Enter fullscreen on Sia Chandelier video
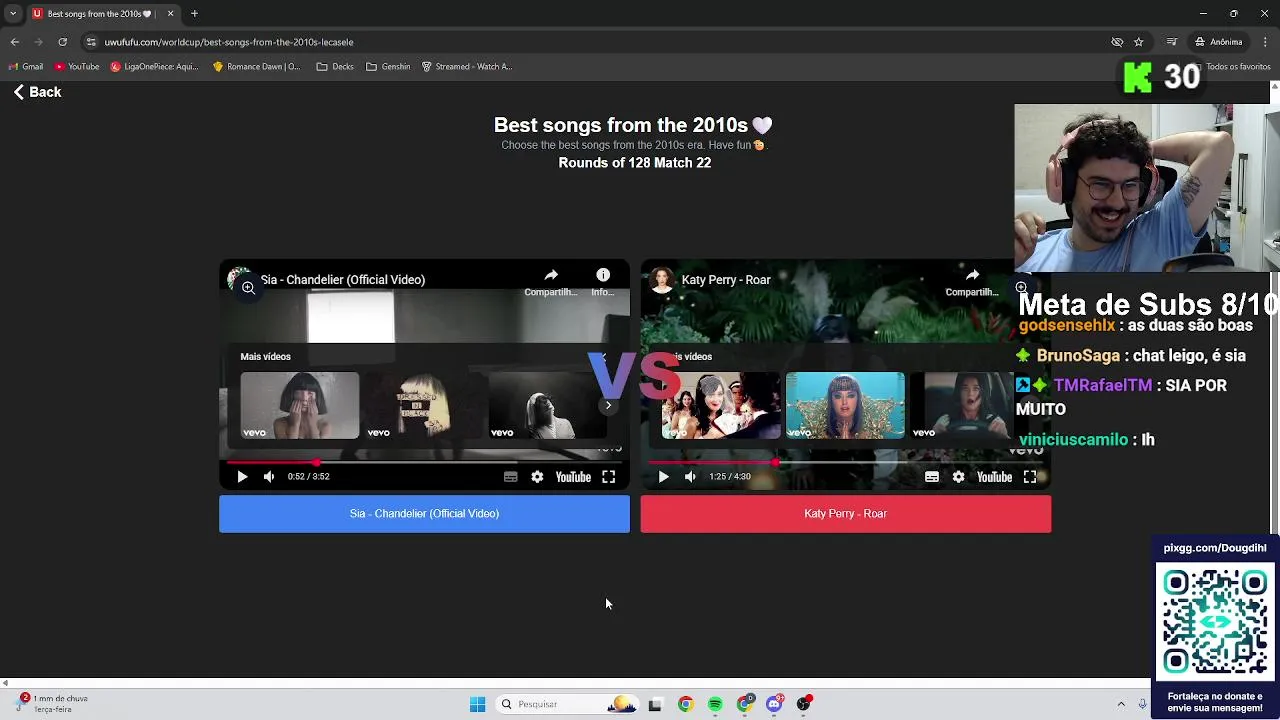Screen dimensions: 1280x720 (608, 477)
